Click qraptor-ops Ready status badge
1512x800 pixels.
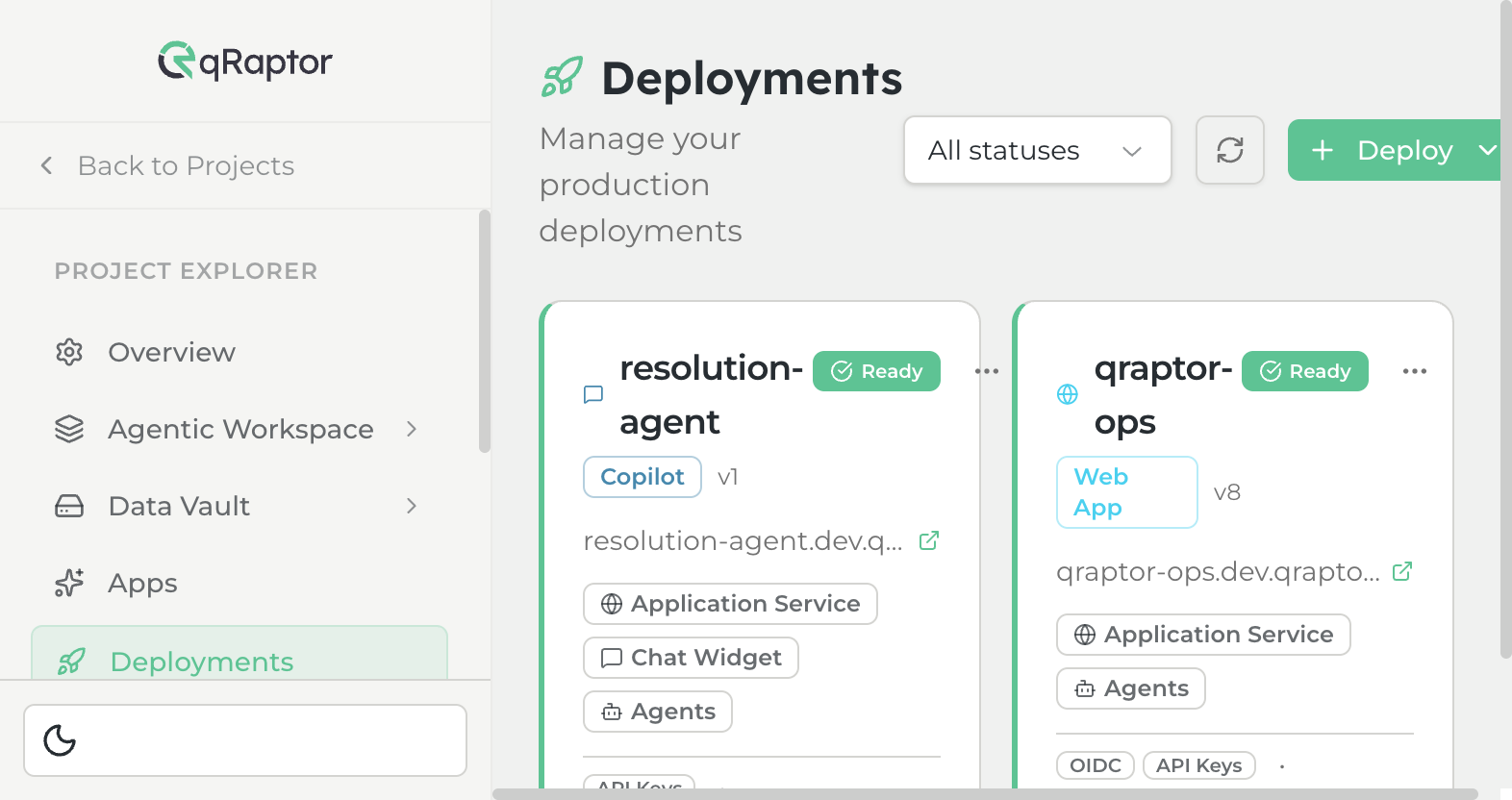point(1305,371)
